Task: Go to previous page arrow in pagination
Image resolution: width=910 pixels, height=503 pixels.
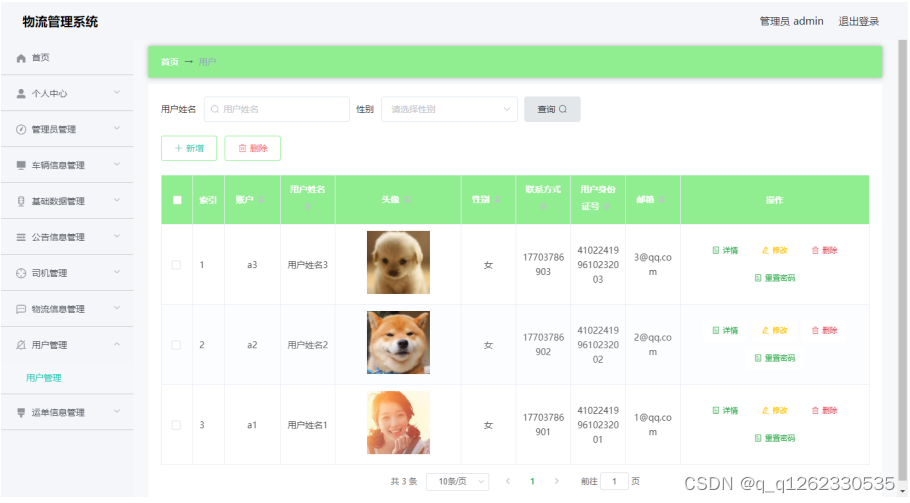Action: pos(508,481)
